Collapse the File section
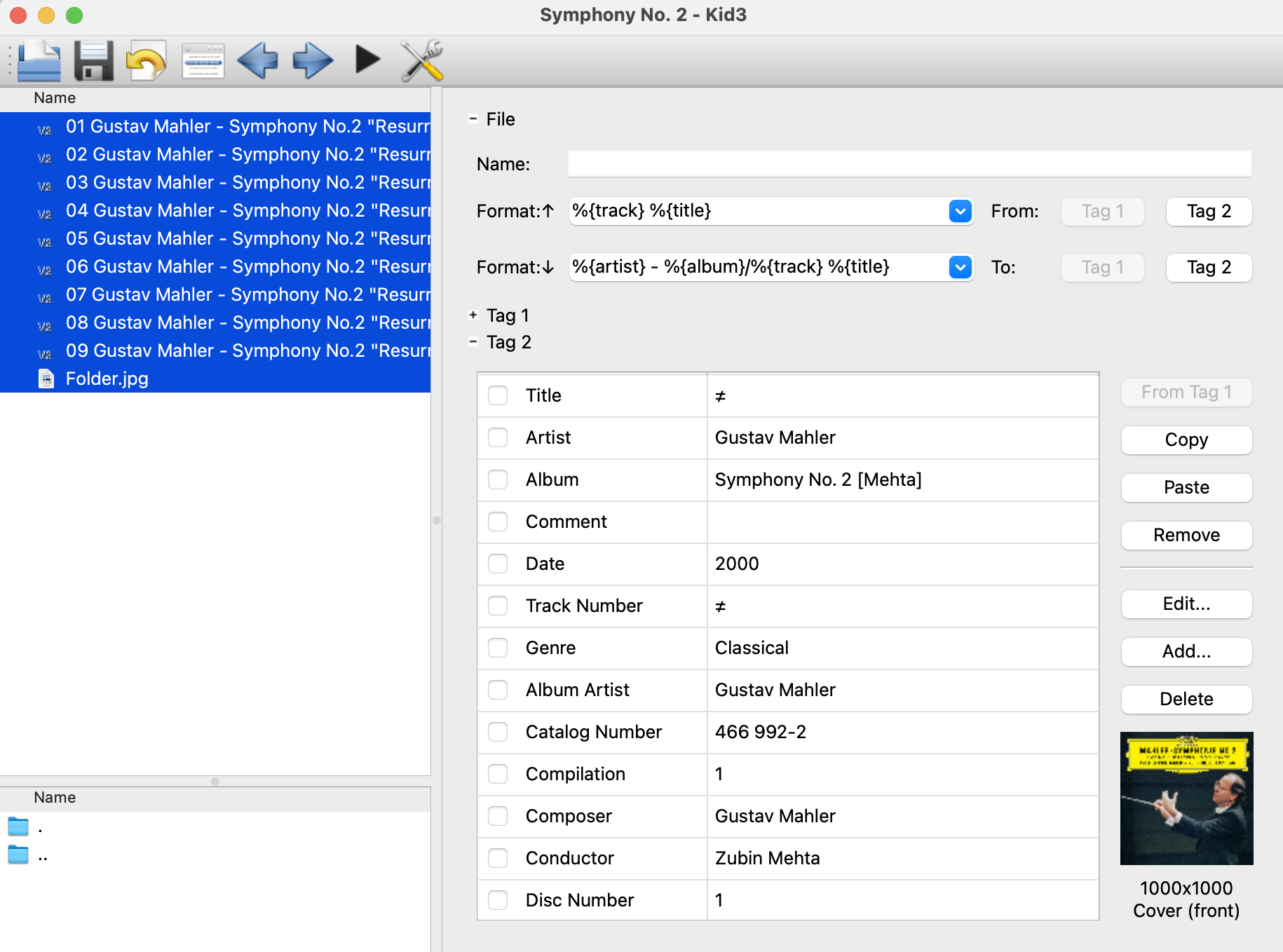The height and width of the screenshot is (952, 1283). (x=473, y=119)
